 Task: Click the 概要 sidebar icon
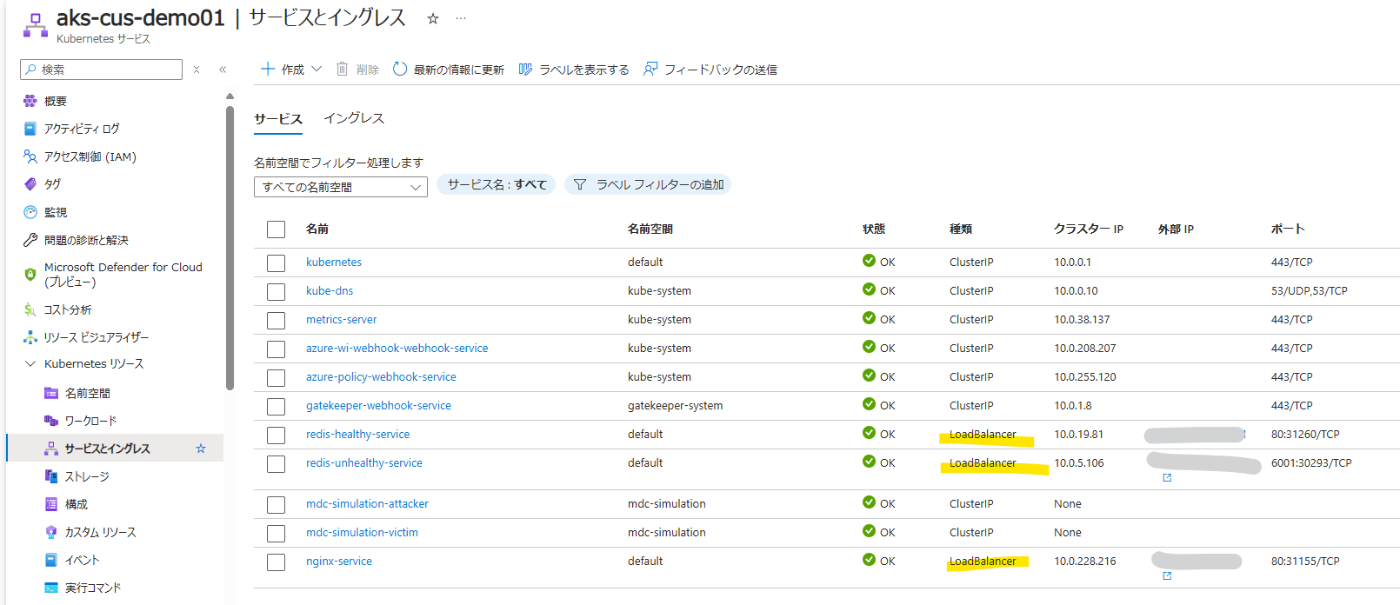coord(30,101)
